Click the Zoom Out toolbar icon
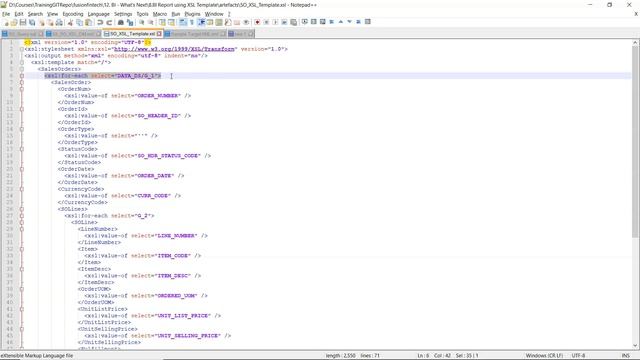640x360 pixels. click(x=151, y=22)
